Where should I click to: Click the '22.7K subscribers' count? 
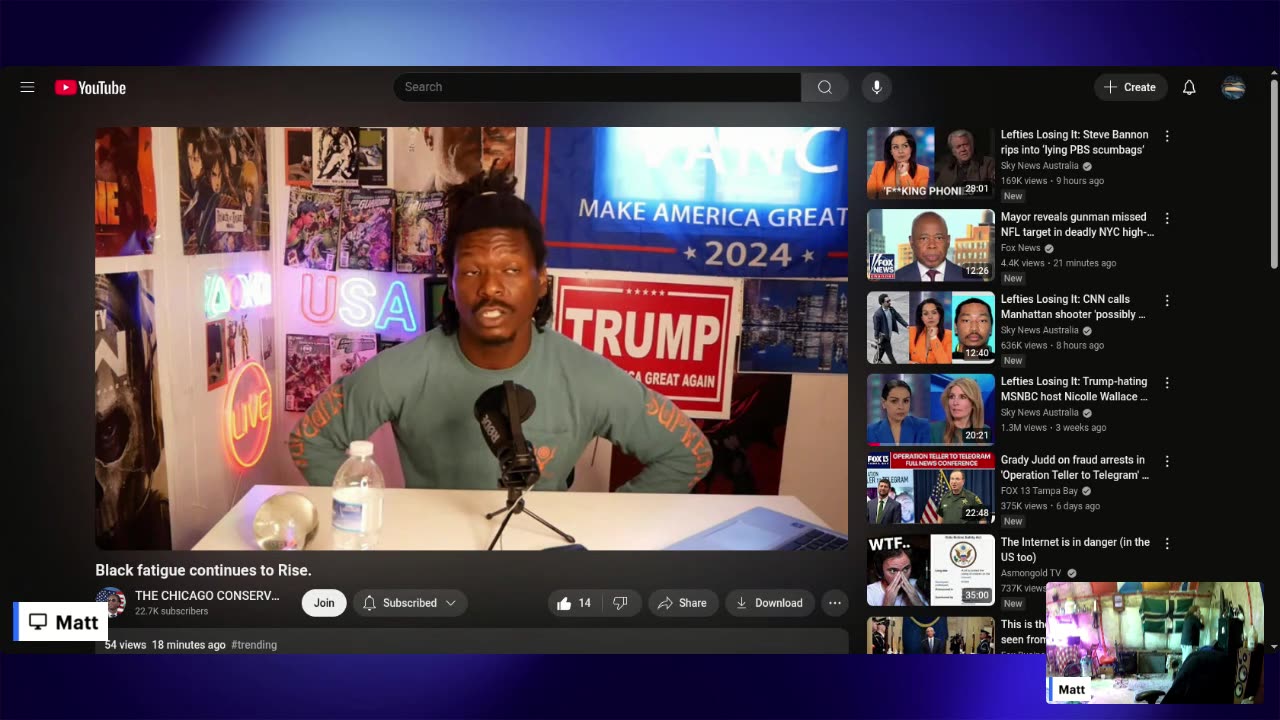click(x=172, y=611)
